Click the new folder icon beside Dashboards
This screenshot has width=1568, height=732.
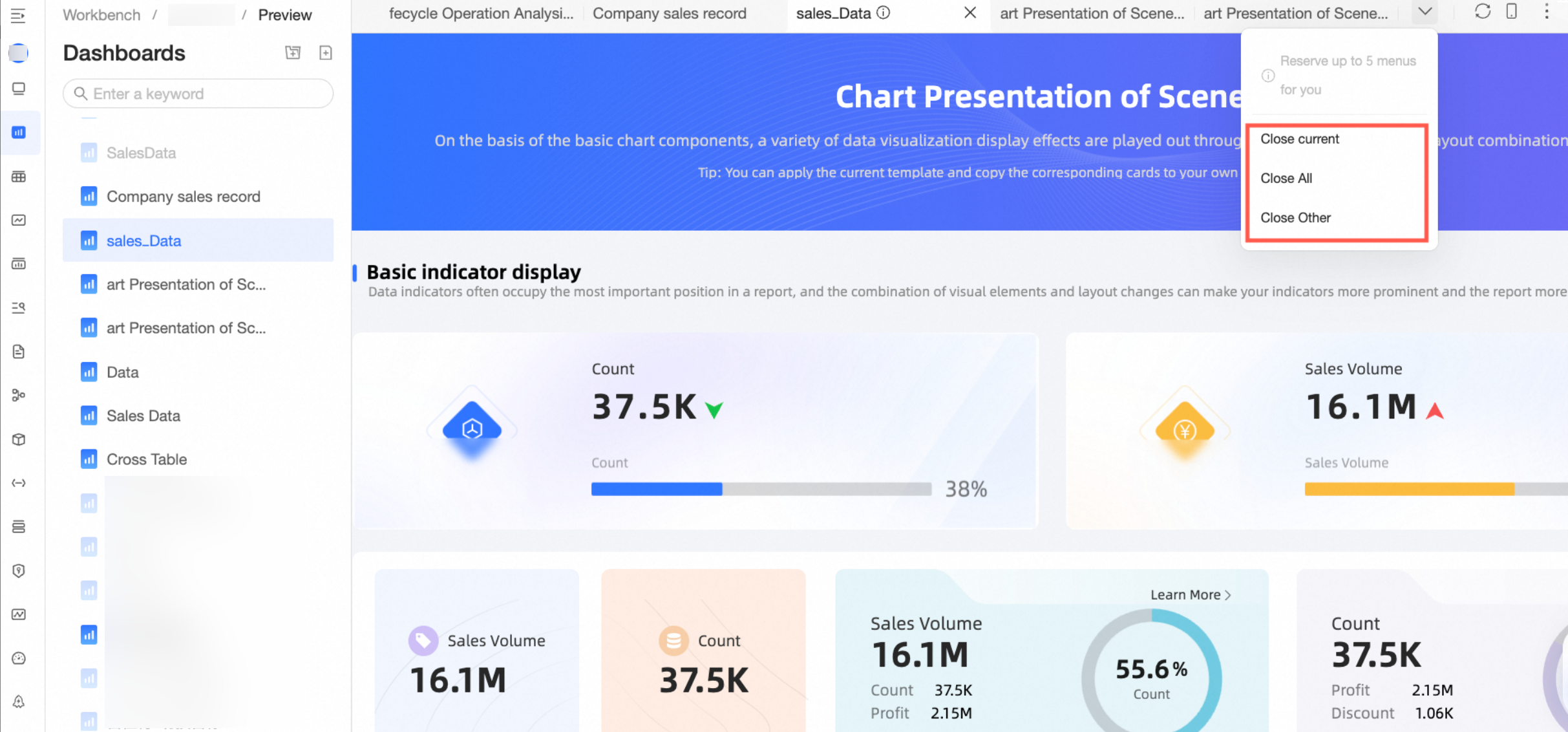coord(293,53)
